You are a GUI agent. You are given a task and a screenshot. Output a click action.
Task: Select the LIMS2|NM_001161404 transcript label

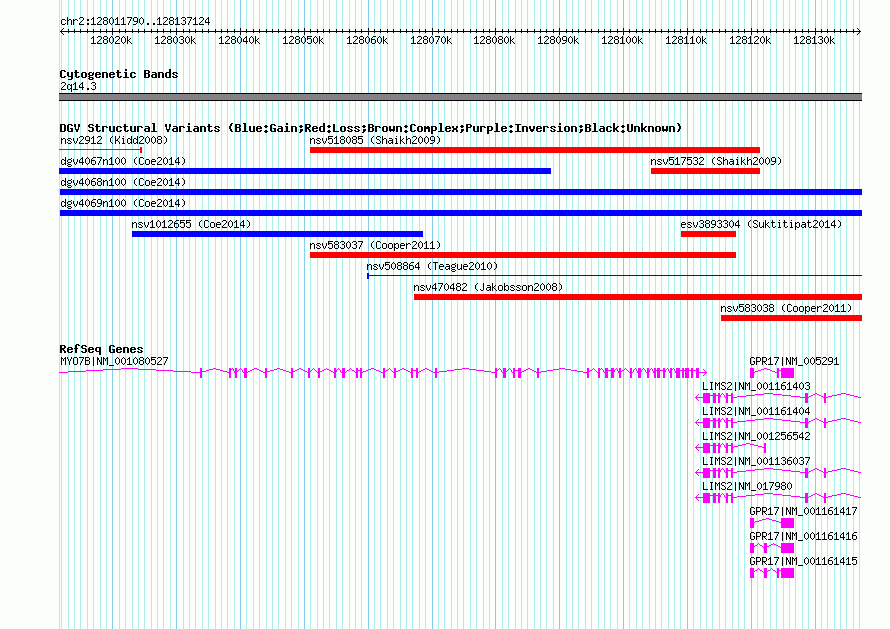[x=756, y=411]
